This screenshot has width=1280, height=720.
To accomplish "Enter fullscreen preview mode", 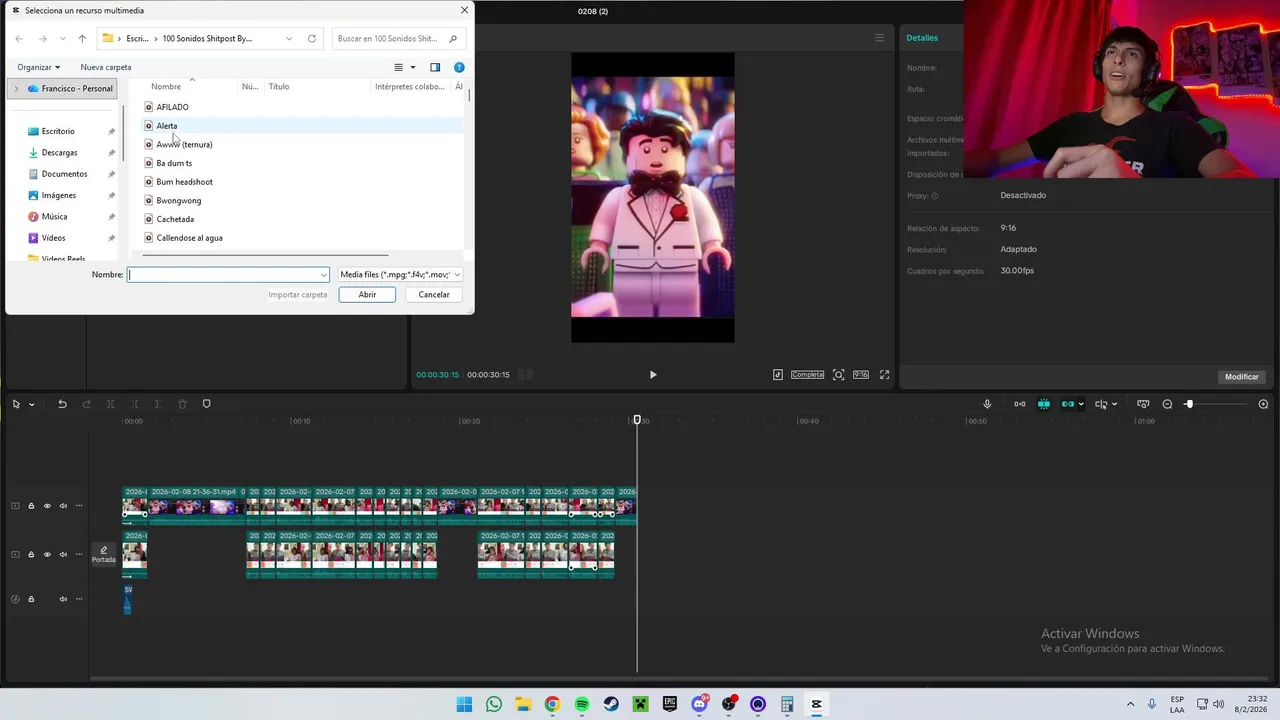I will (884, 375).
